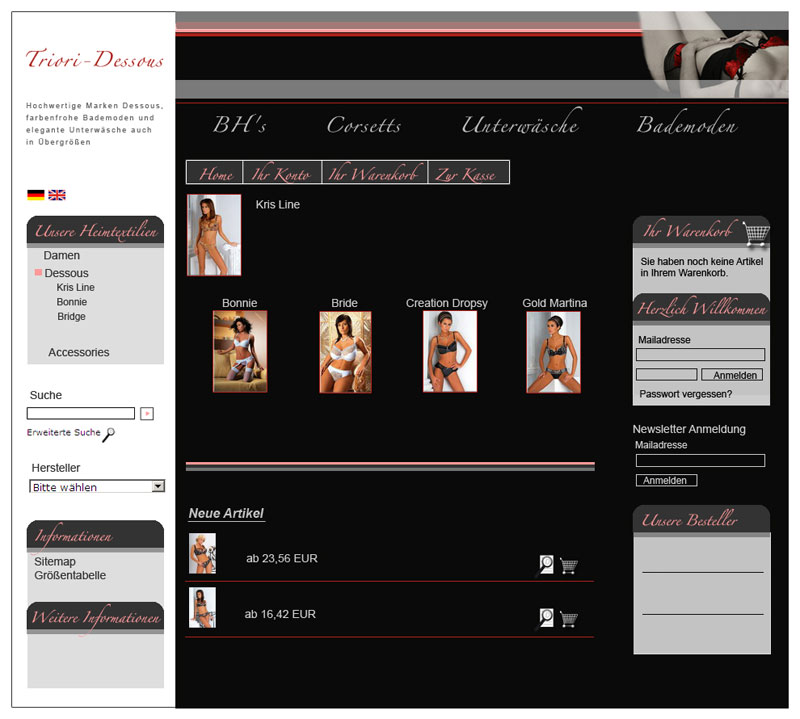This screenshot has width=800, height=719.
Task: Open the Bride collection thumbnail
Action: click(x=345, y=352)
